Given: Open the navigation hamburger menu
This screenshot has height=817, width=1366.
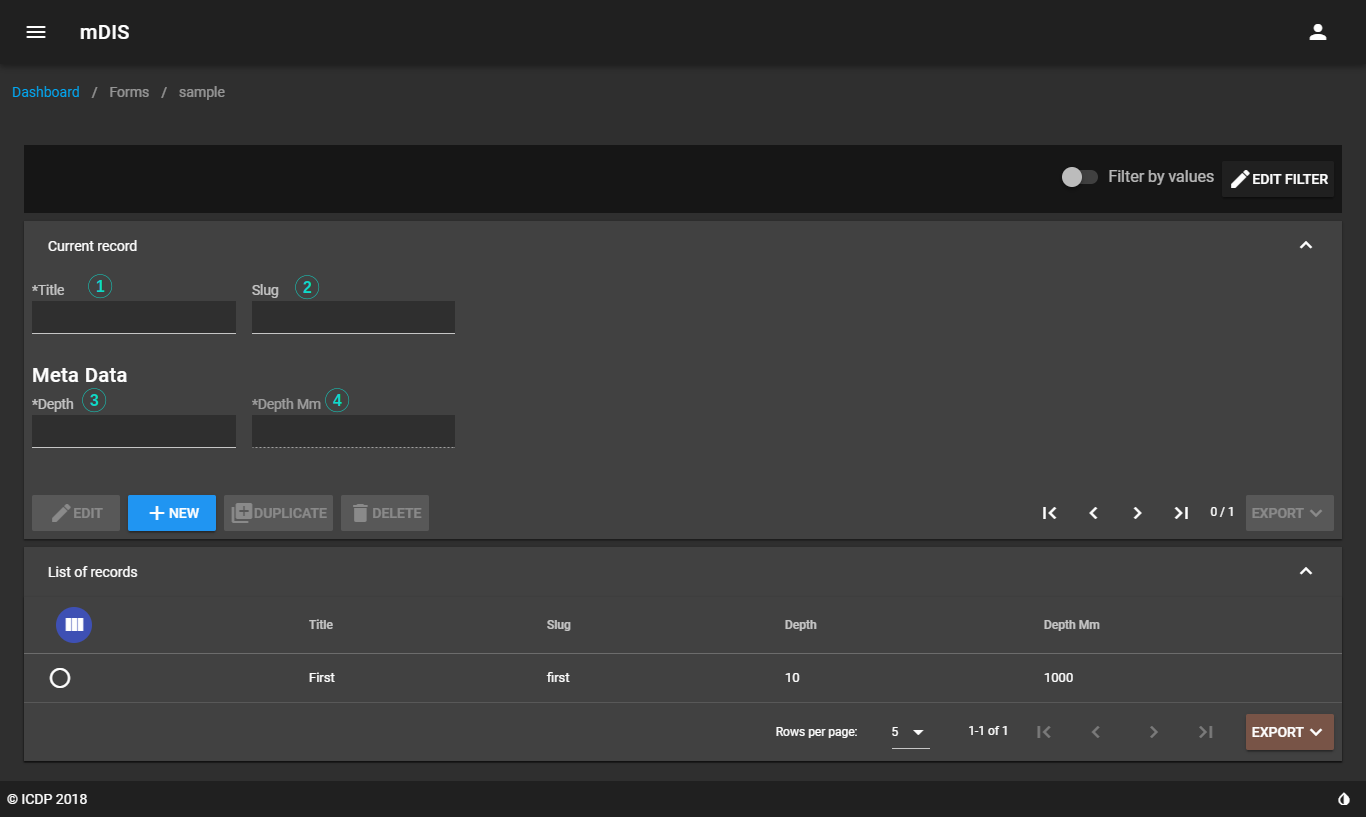Looking at the screenshot, I should tap(36, 31).
